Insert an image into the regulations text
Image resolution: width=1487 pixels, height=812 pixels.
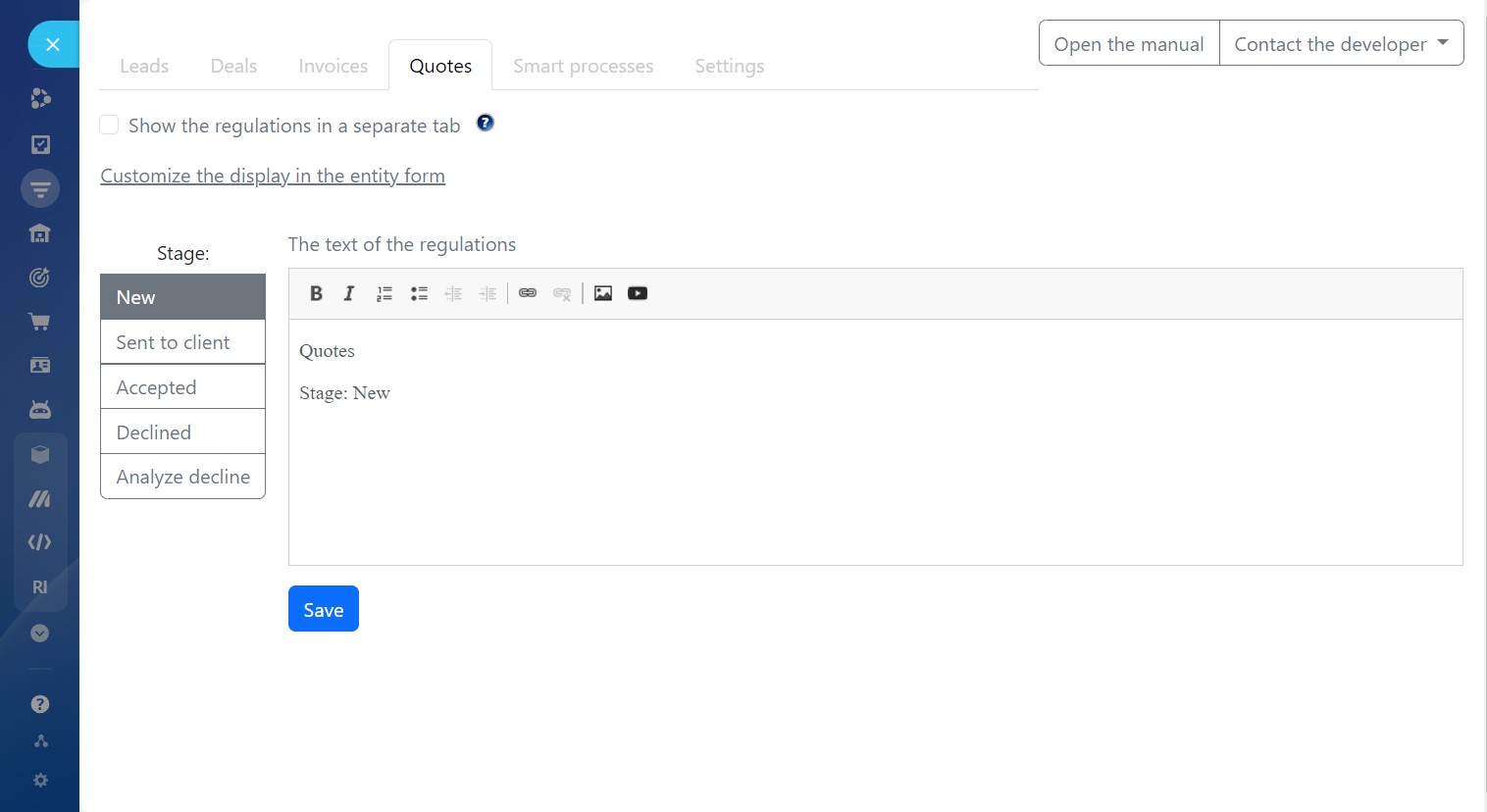click(x=603, y=293)
